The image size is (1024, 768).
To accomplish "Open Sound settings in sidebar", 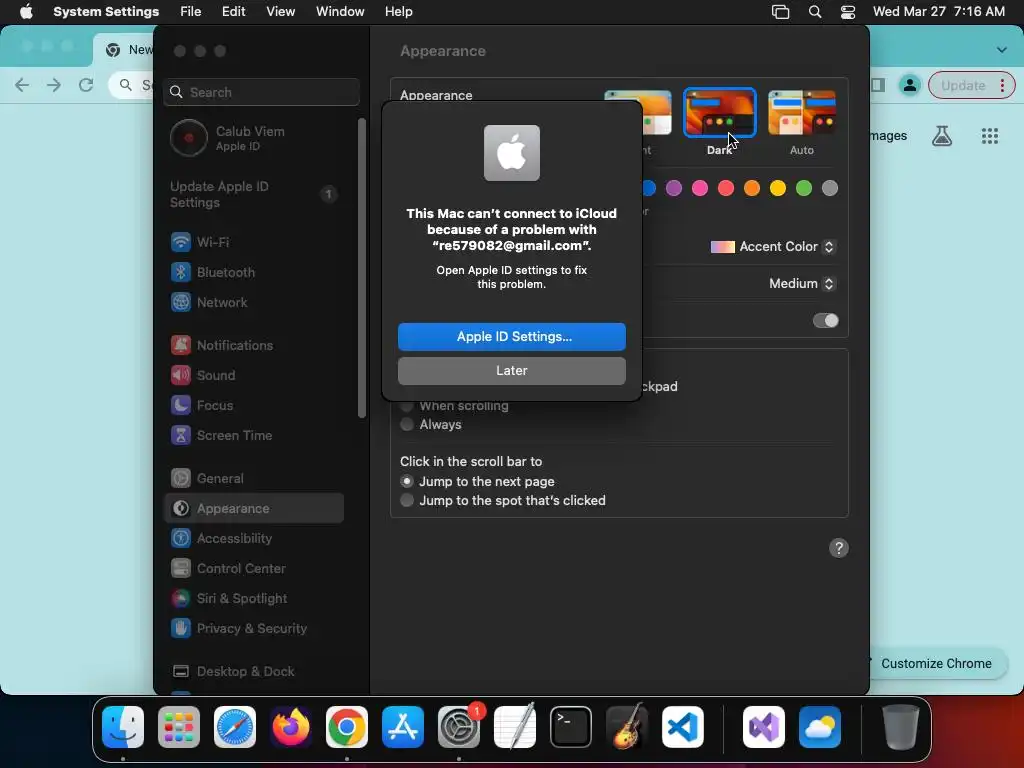I will pos(255,376).
